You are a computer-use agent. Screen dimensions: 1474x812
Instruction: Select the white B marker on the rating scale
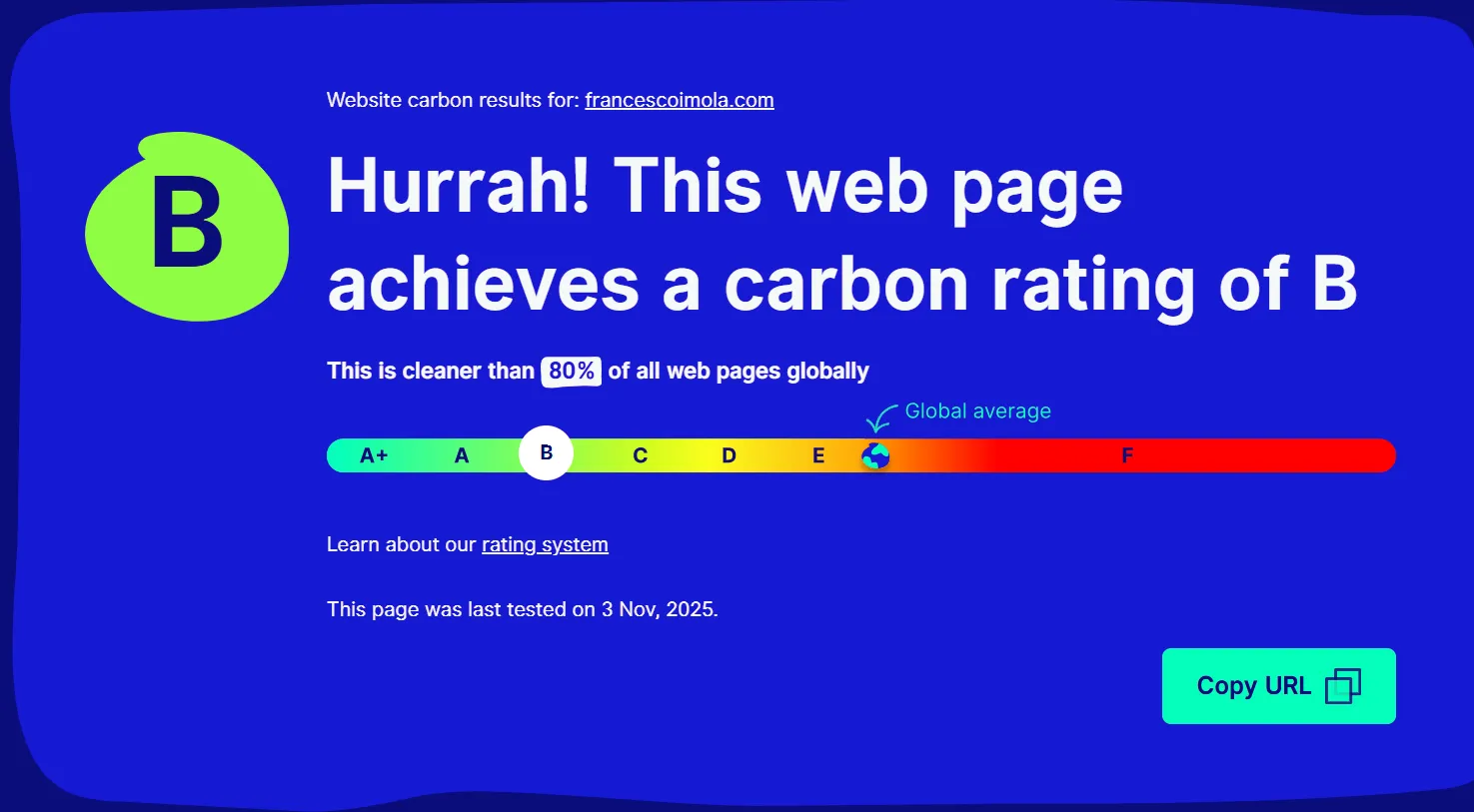pyautogui.click(x=546, y=452)
